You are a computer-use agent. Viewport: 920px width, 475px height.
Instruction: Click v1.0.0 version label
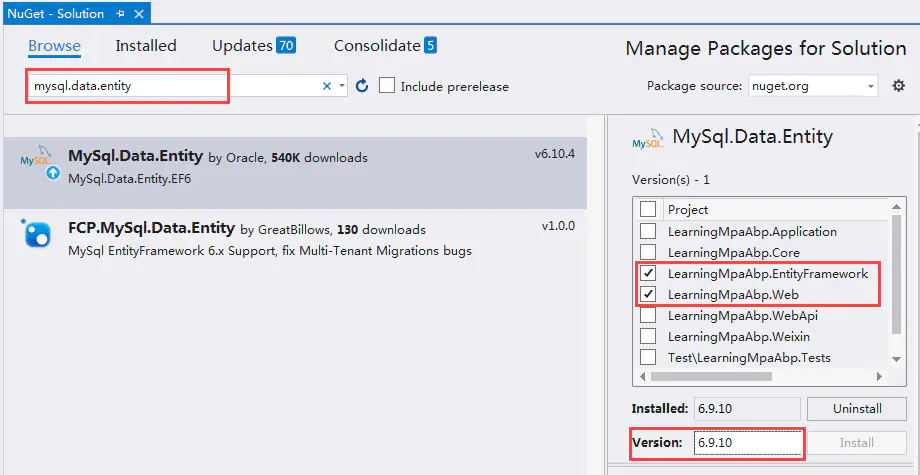tap(558, 226)
